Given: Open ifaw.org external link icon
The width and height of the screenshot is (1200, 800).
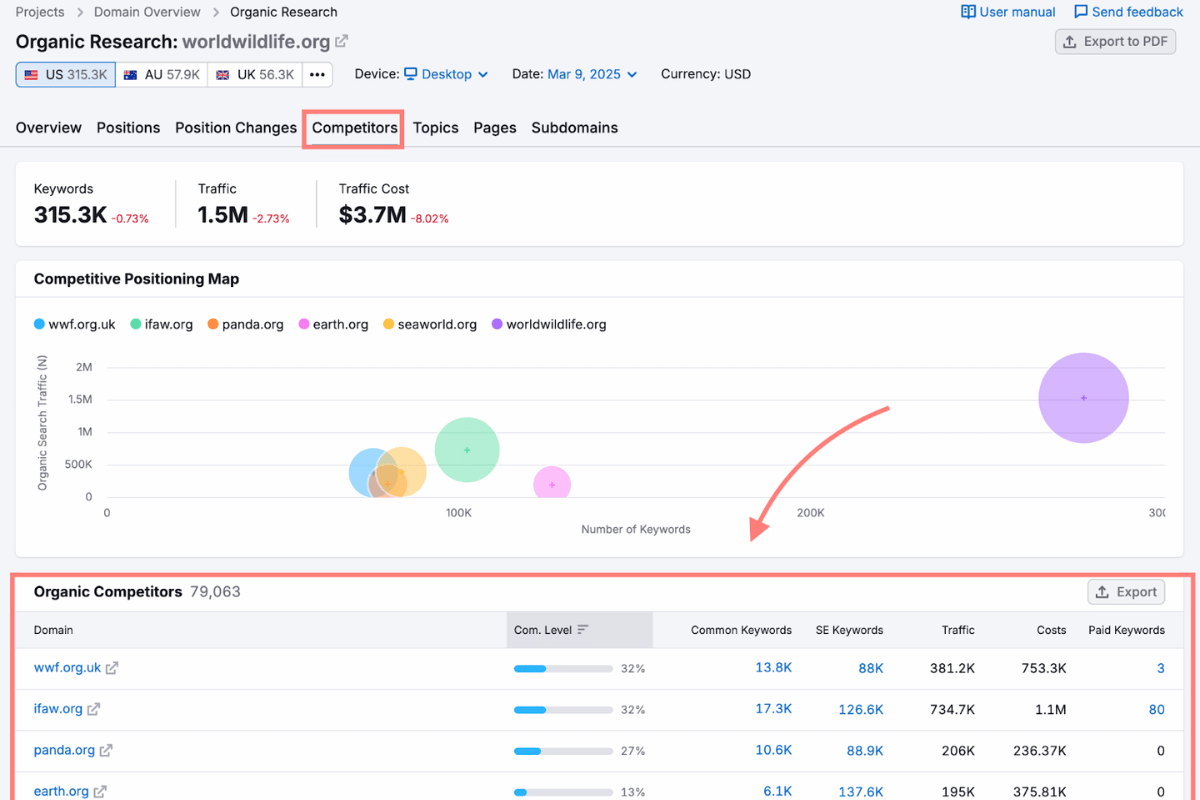Looking at the screenshot, I should pyautogui.click(x=94, y=709).
